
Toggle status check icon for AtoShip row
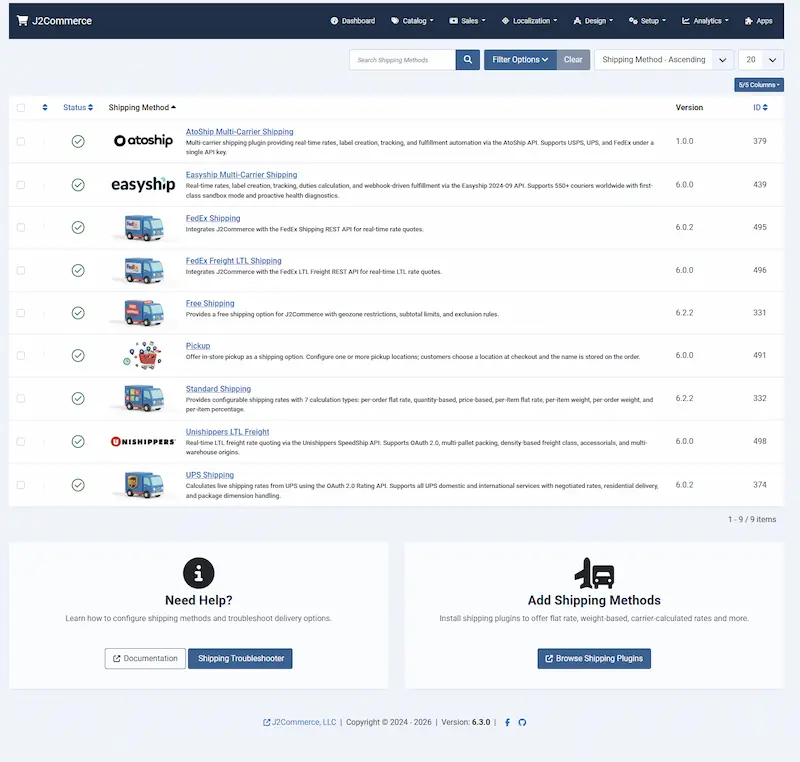(78, 141)
